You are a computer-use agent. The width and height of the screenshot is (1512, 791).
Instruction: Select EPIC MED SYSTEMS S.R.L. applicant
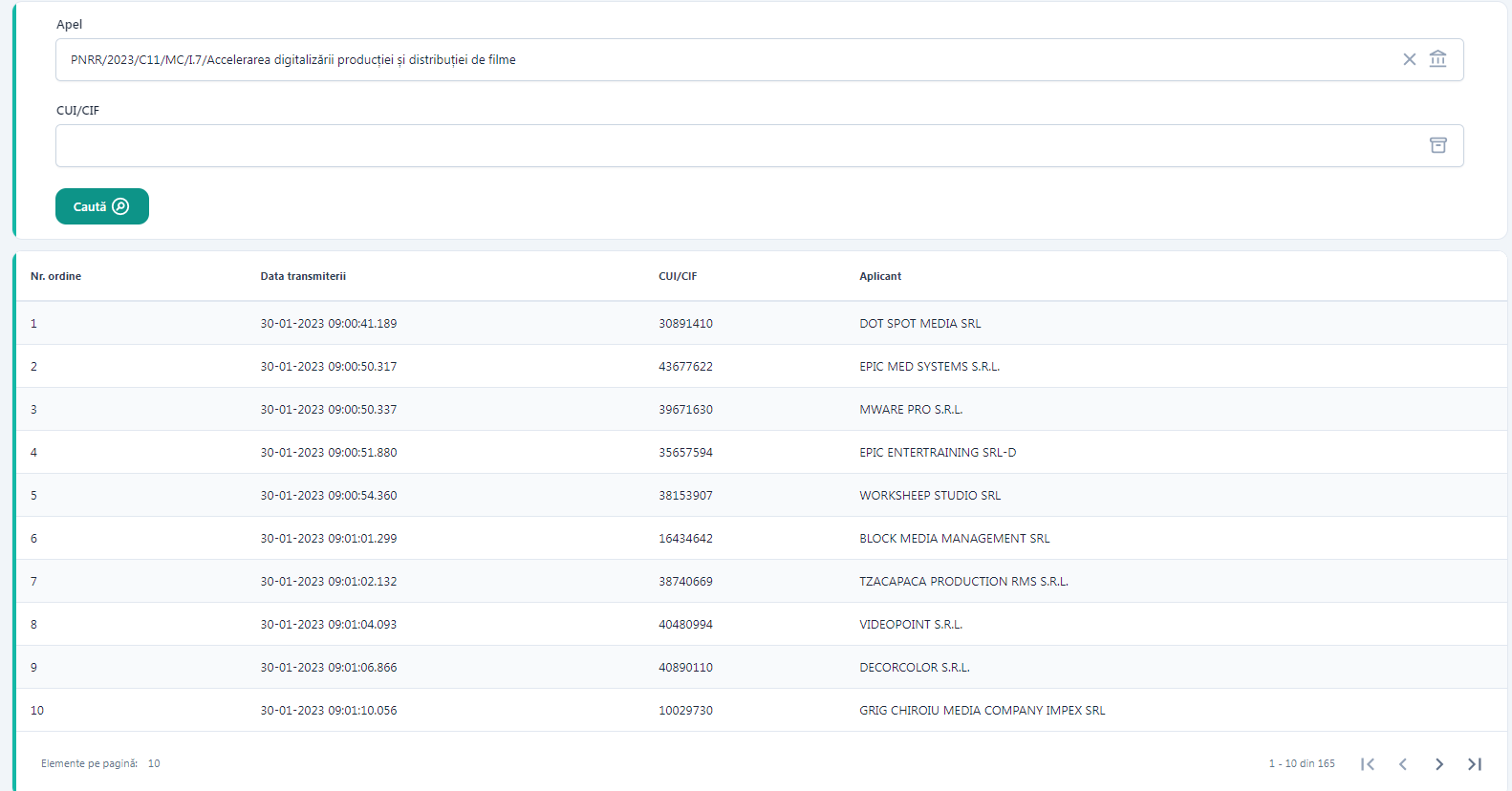tap(929, 366)
